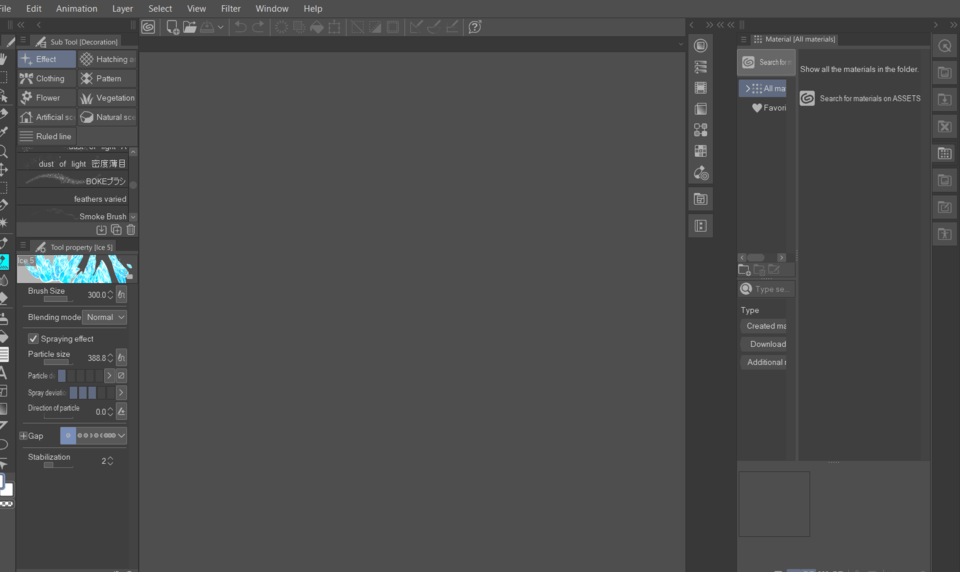The height and width of the screenshot is (572, 960).
Task: Choose the Natural scene sub tool group
Action: pyautogui.click(x=107, y=117)
